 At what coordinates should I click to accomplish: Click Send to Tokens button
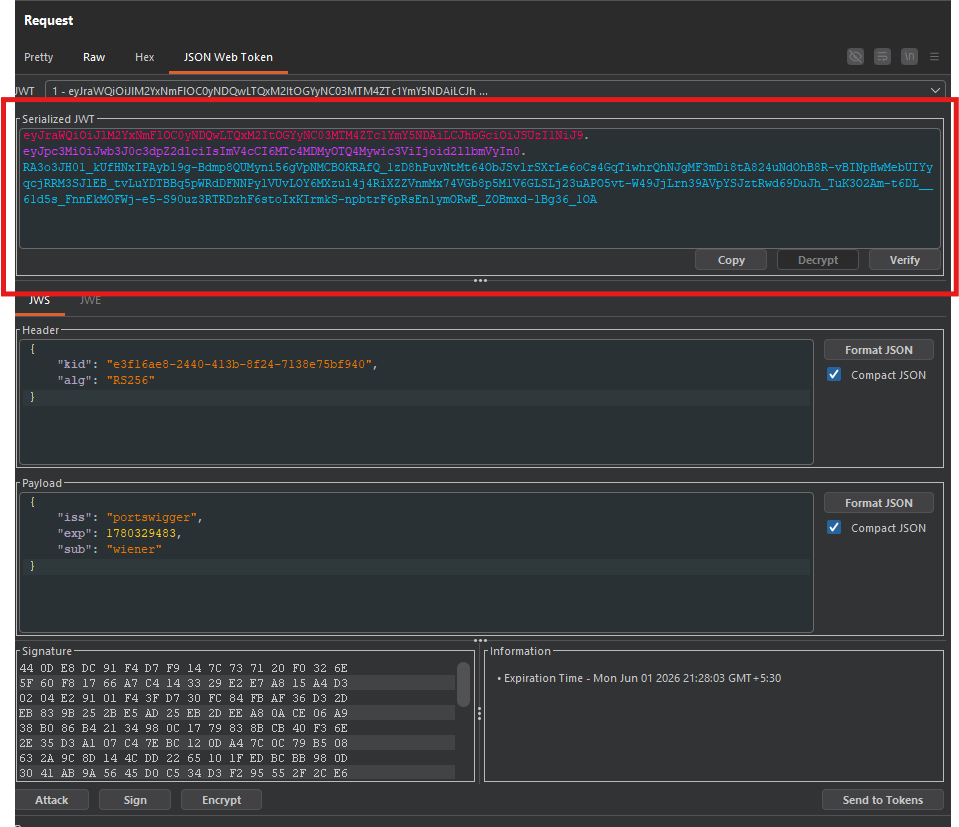click(883, 800)
